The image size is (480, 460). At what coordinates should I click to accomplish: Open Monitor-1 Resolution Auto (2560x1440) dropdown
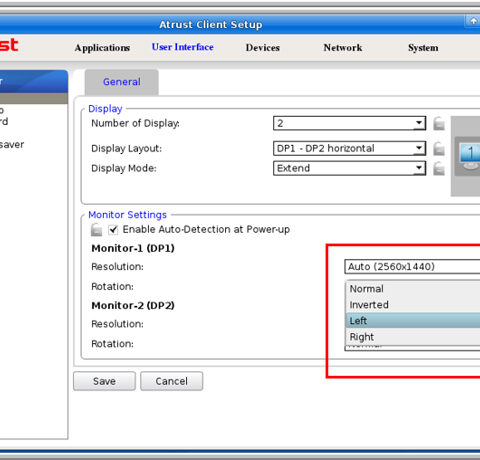click(412, 267)
